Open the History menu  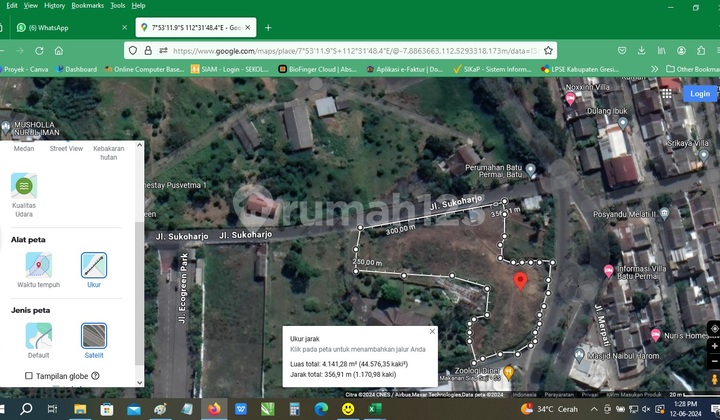click(x=56, y=5)
